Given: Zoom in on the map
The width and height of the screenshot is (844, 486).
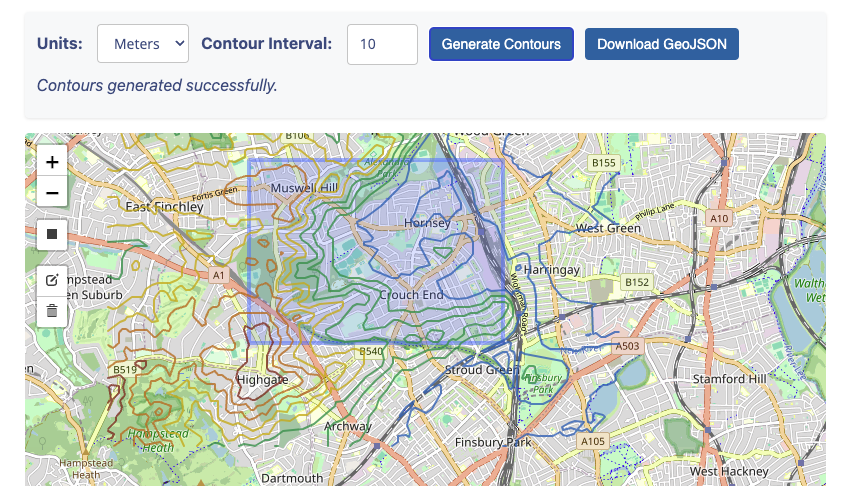Looking at the screenshot, I should click(x=52, y=161).
